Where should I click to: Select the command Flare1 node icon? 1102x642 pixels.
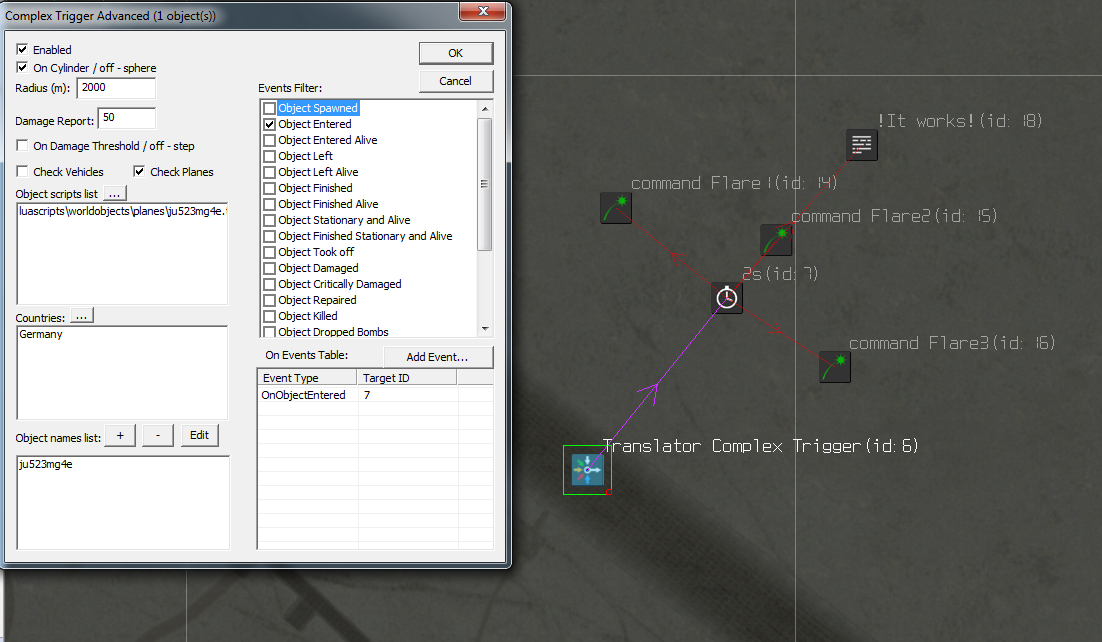(x=616, y=208)
